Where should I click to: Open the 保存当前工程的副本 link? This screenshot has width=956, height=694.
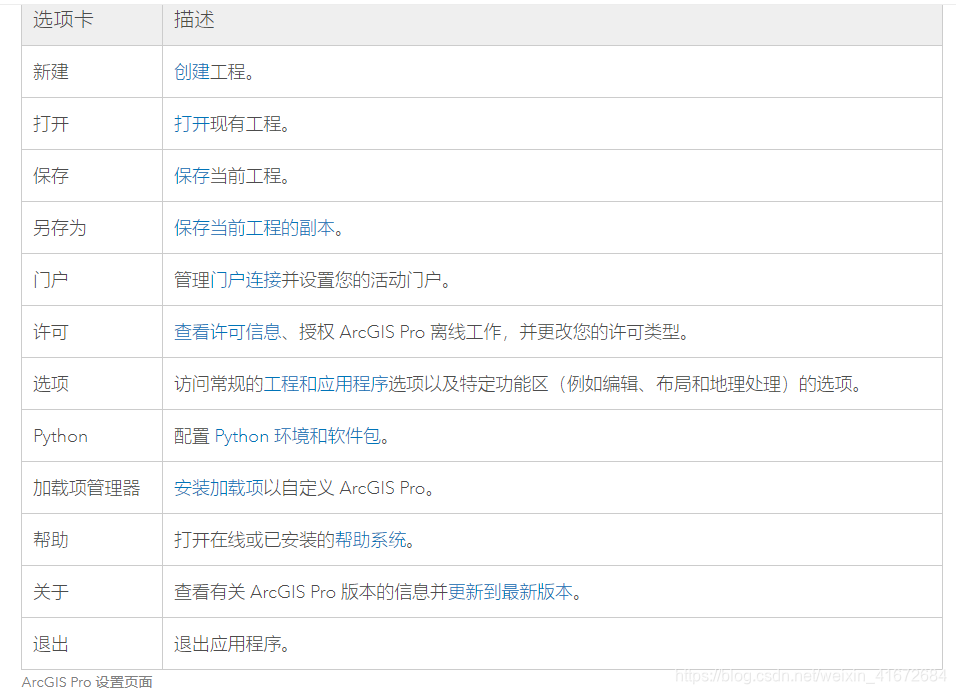tap(254, 228)
